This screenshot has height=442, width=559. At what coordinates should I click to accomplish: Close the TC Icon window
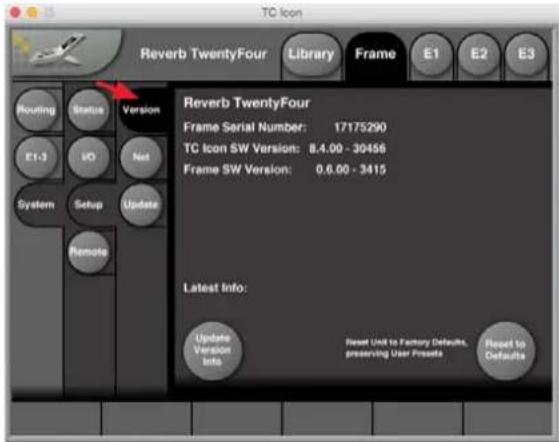15,13
